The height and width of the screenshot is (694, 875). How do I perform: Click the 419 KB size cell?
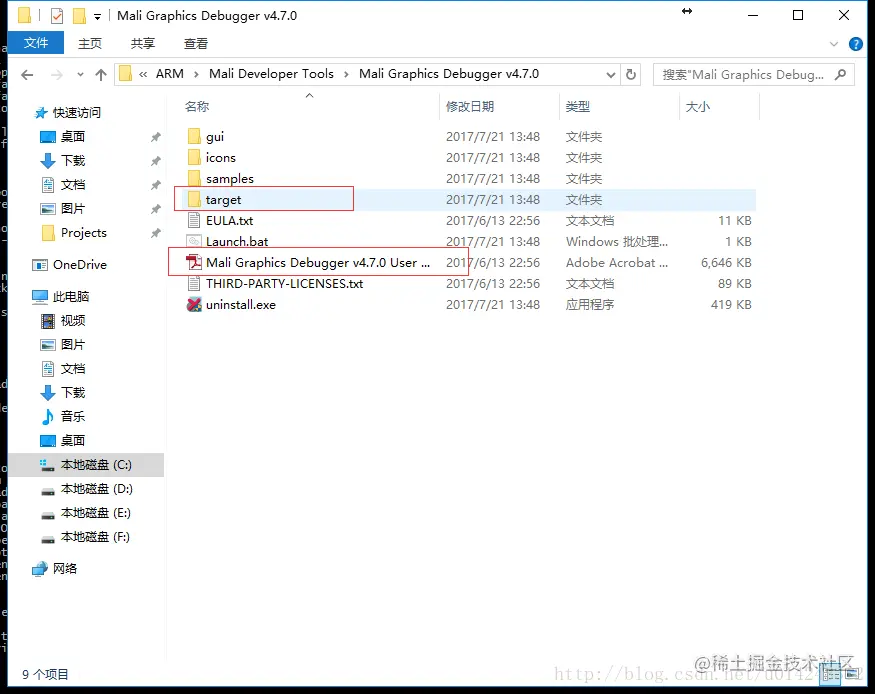click(731, 305)
